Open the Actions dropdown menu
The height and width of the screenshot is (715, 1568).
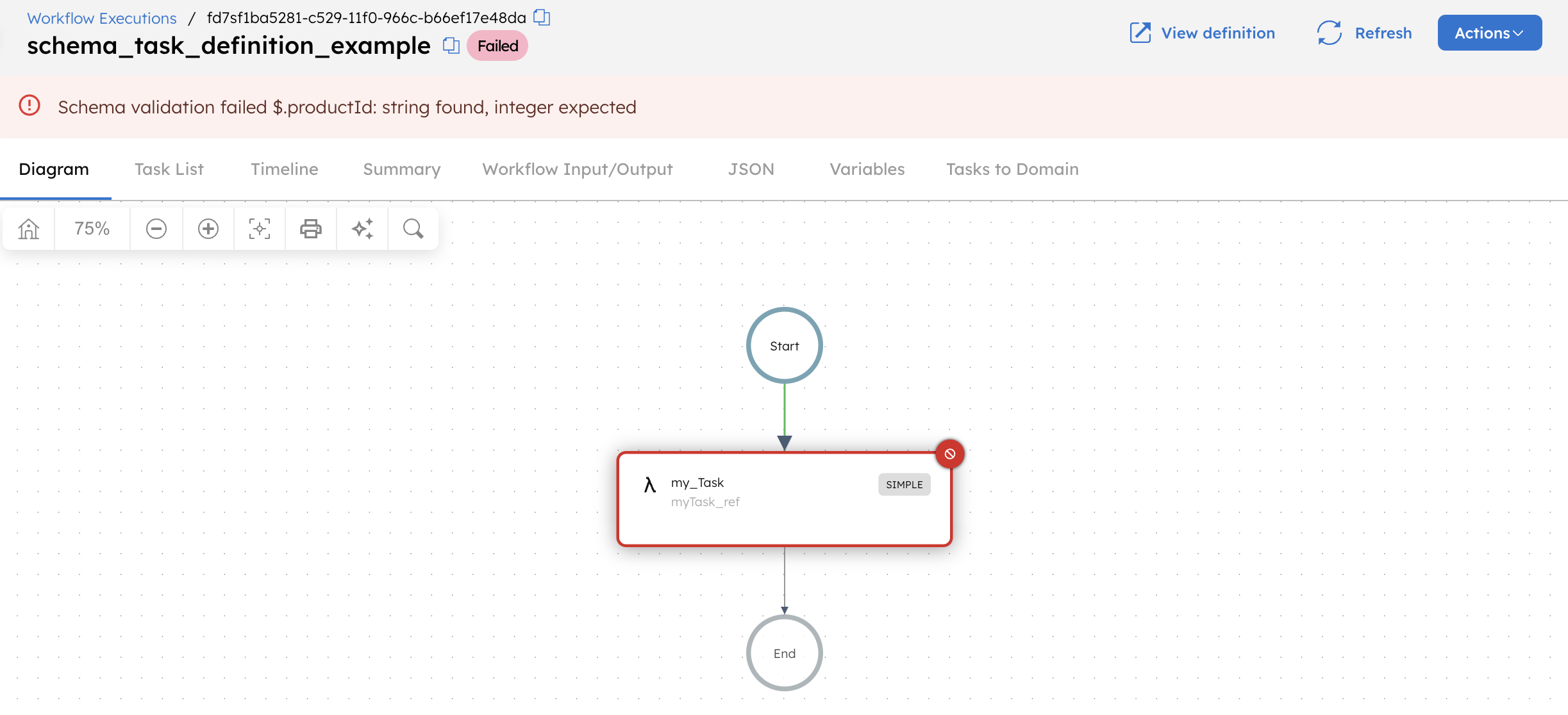click(1489, 33)
